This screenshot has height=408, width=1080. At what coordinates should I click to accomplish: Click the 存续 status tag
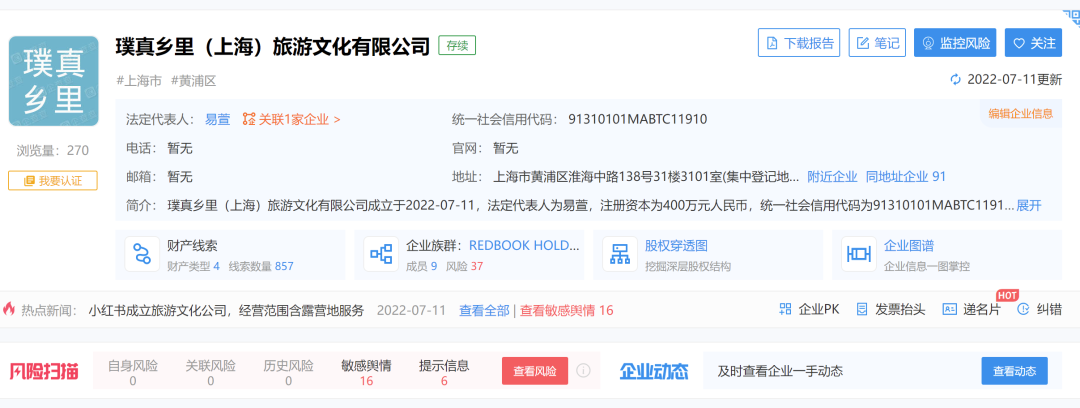457,45
